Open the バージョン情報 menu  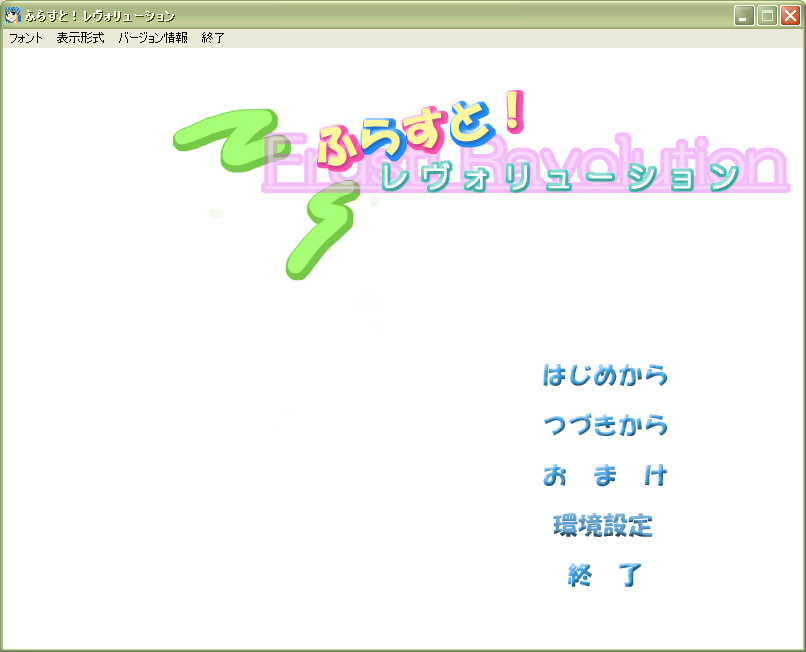coord(152,38)
